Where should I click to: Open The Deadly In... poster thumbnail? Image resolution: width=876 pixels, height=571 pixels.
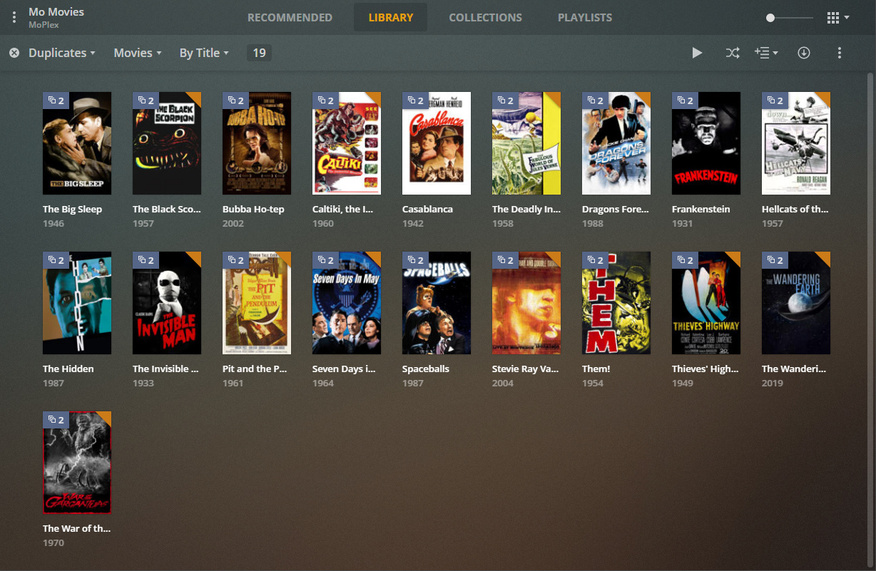pyautogui.click(x=526, y=144)
